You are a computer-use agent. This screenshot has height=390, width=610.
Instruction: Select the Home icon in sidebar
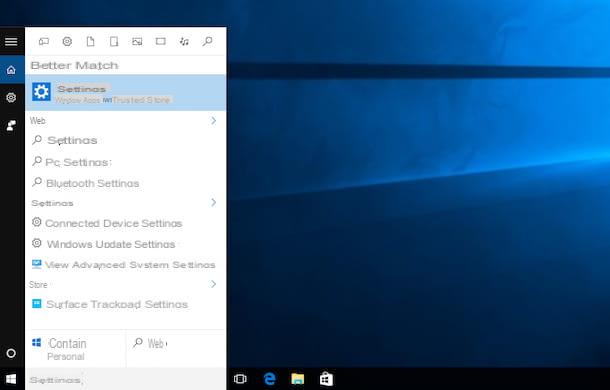(x=11, y=70)
